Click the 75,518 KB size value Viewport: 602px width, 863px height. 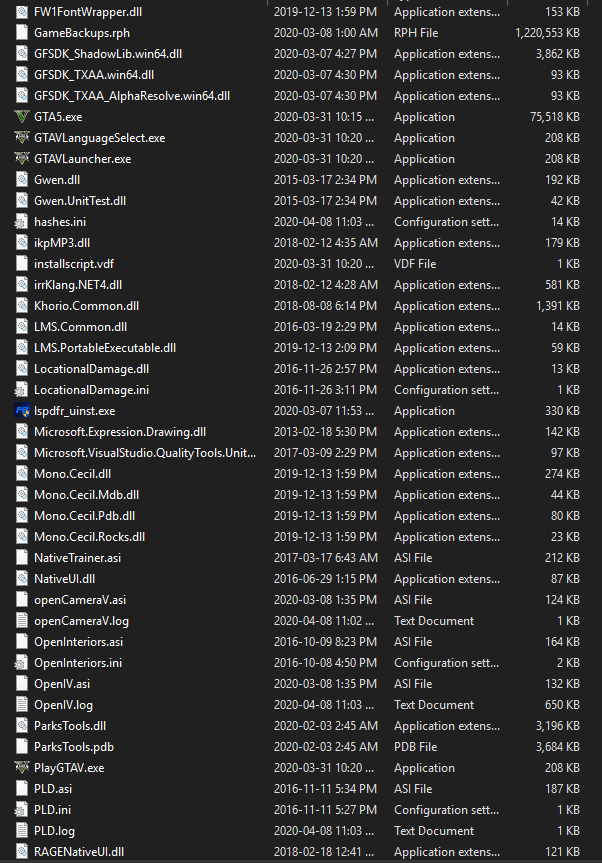tap(555, 117)
